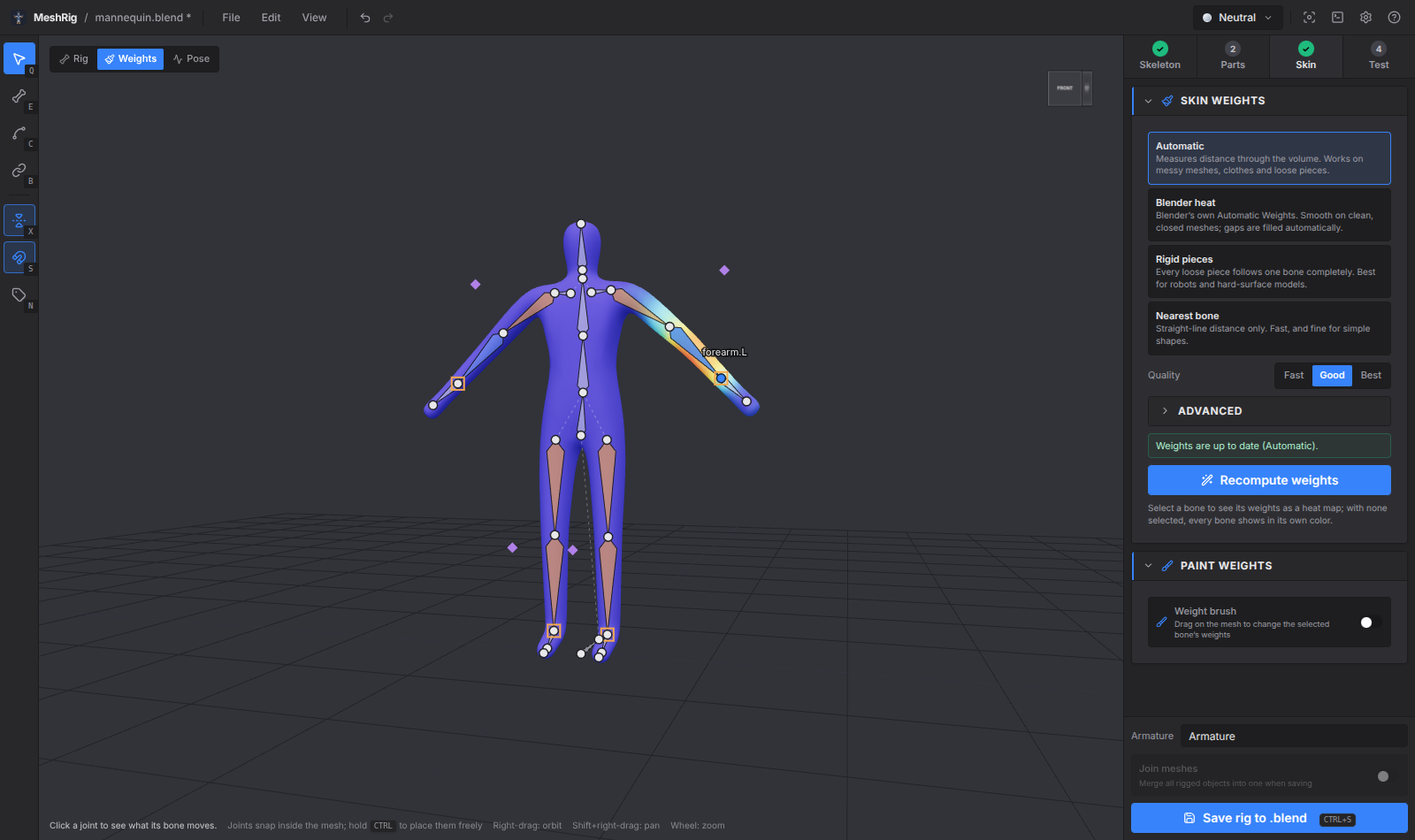The image size is (1415, 840).
Task: Go to the Test step tab
Action: pyautogui.click(x=1379, y=56)
